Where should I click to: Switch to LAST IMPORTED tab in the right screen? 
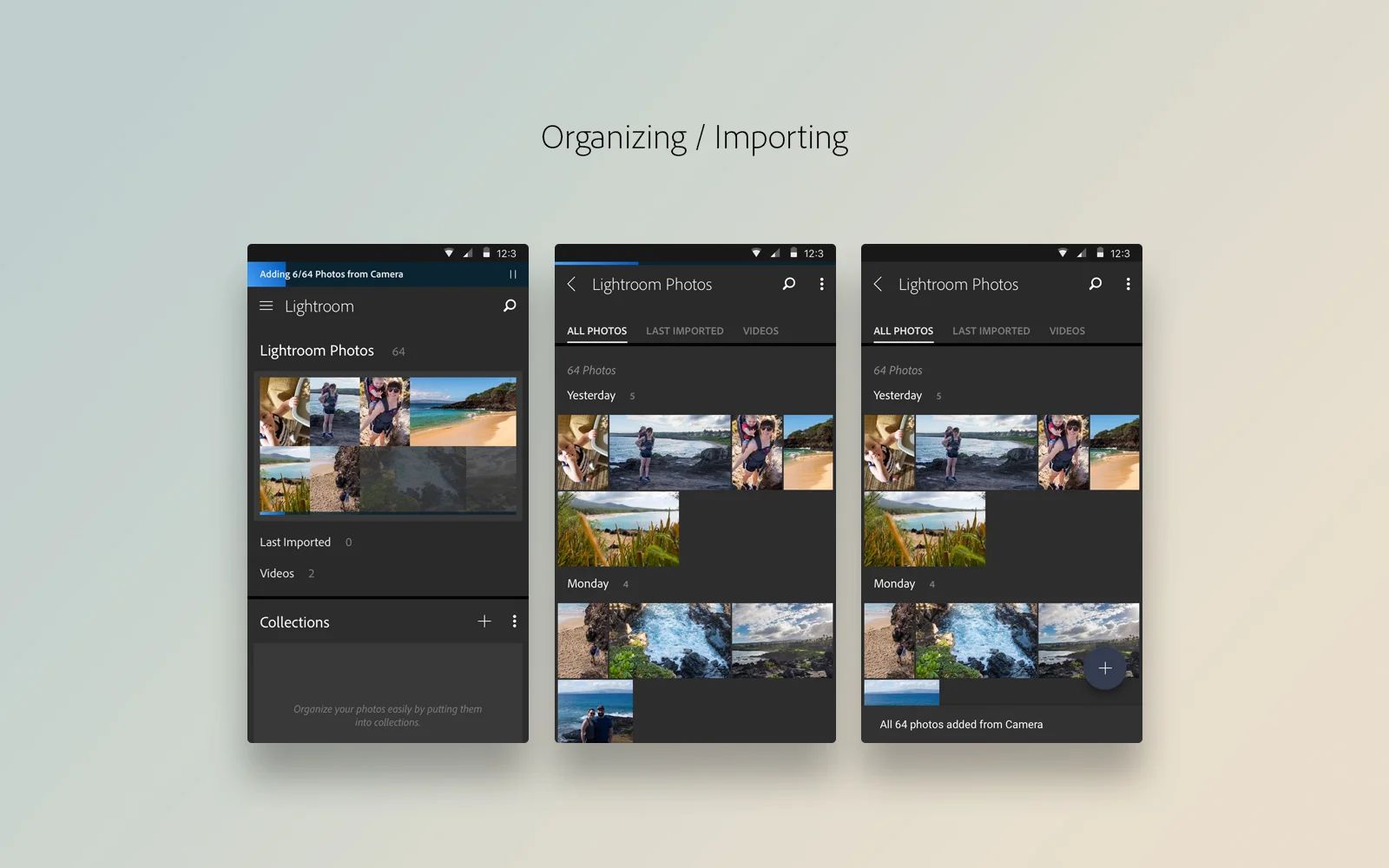pyautogui.click(x=991, y=331)
